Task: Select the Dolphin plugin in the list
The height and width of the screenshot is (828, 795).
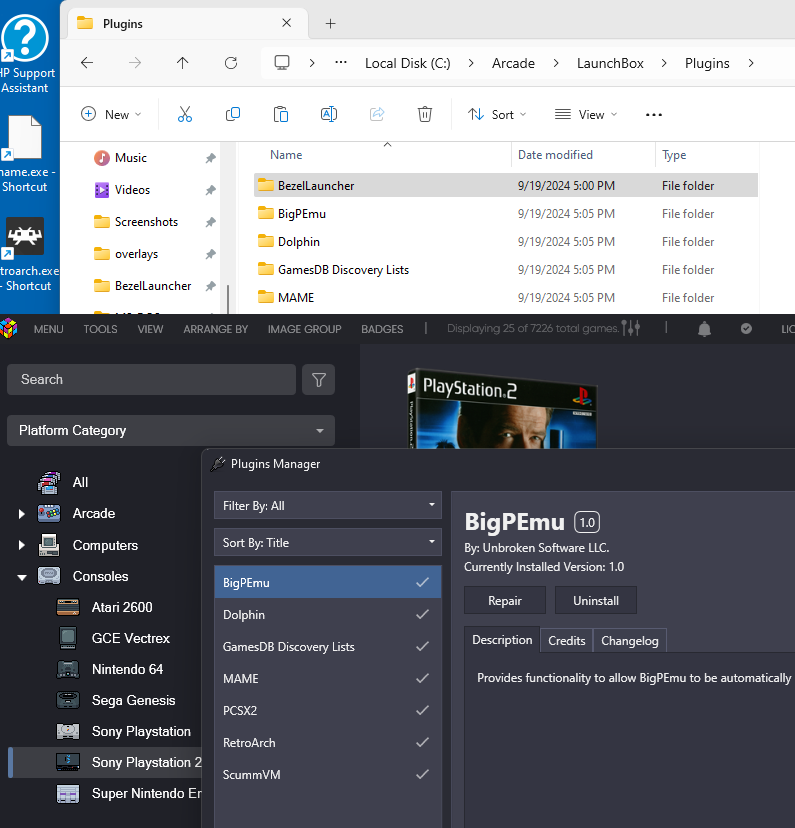Action: point(328,615)
